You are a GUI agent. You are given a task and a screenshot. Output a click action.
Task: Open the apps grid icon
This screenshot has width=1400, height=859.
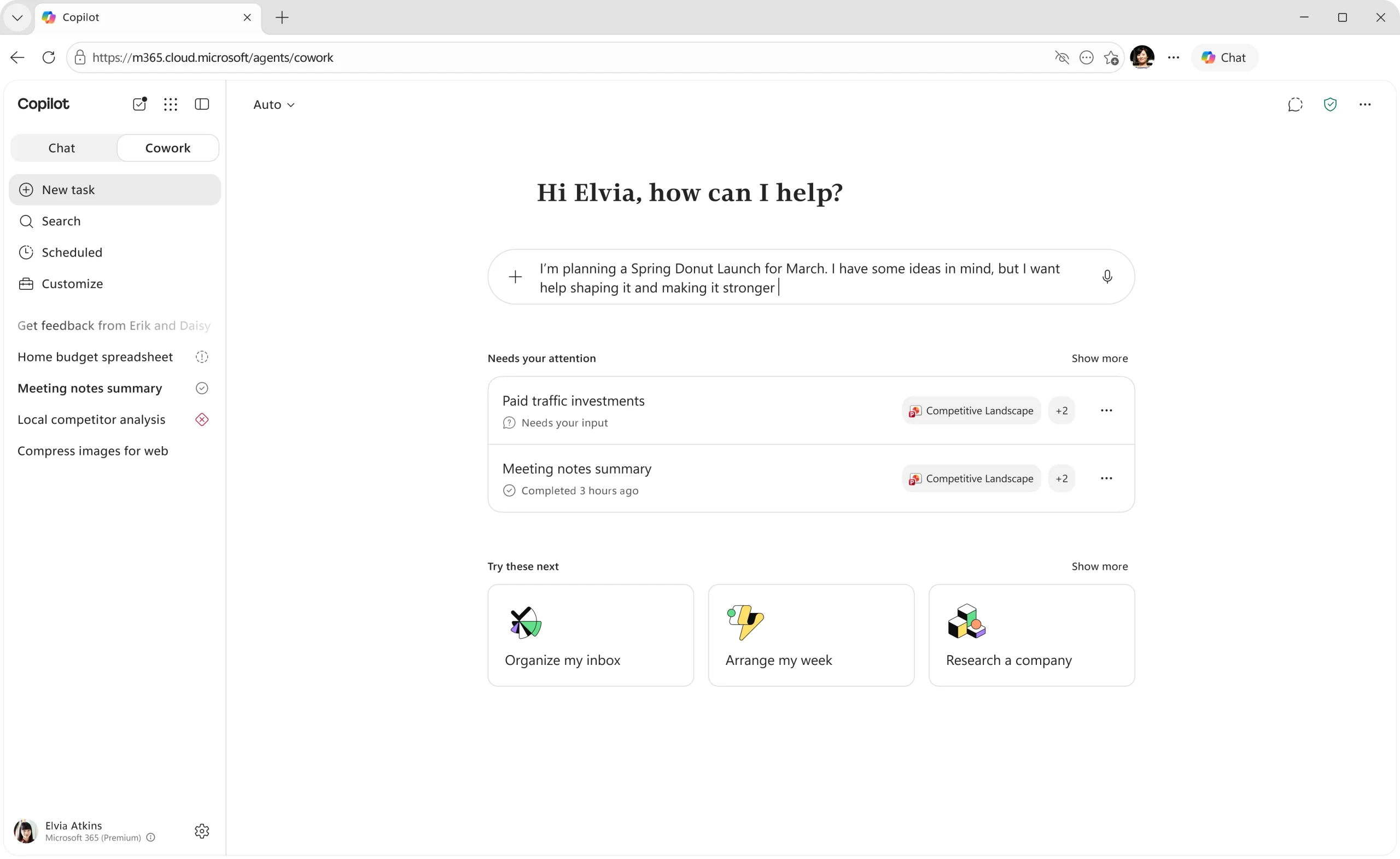(x=171, y=104)
